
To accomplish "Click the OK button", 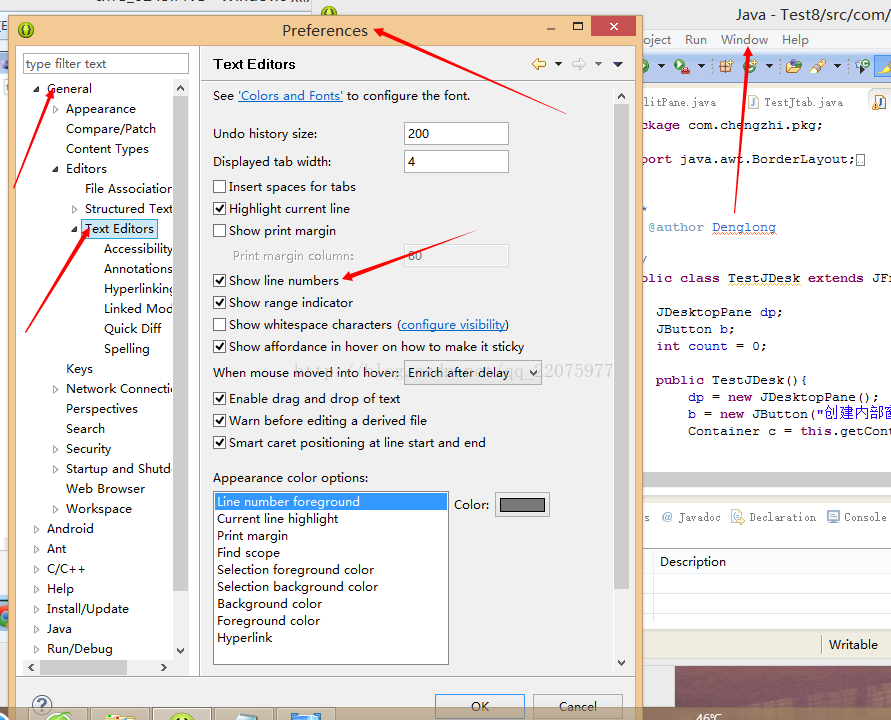I will click(x=480, y=706).
